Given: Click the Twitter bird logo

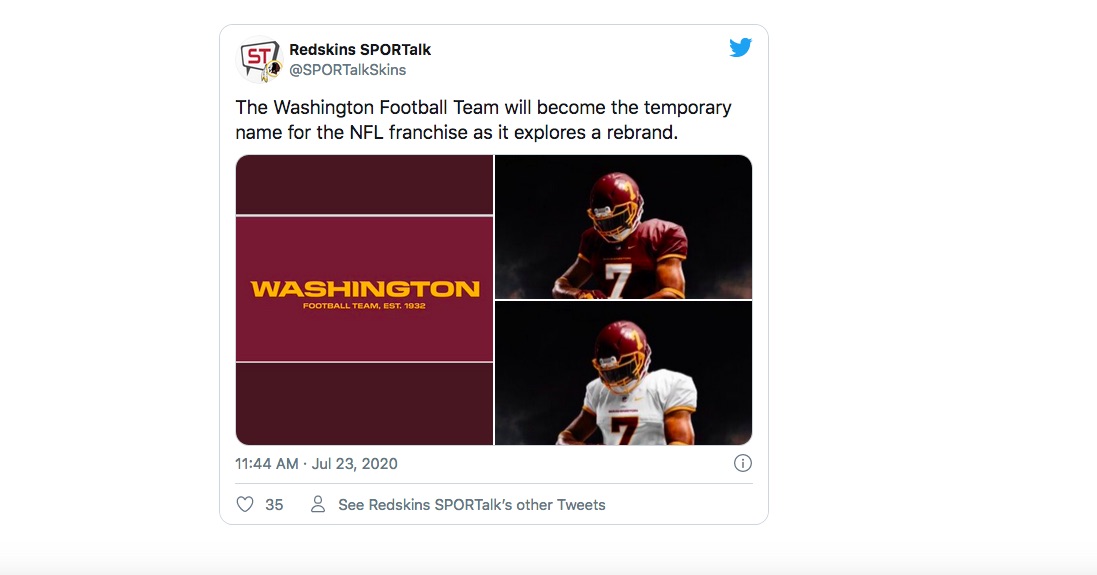Looking at the screenshot, I should [740, 48].
